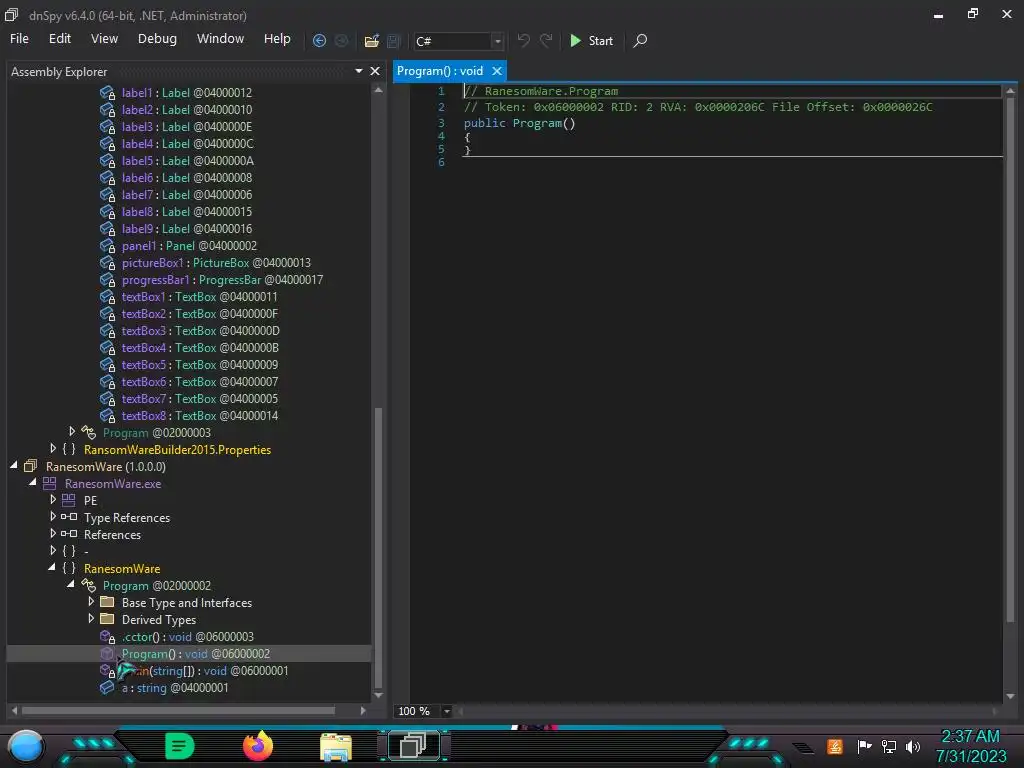Collapse the RanesomWare.exe module node
Viewport: 1024px width, 768px height.
[x=33, y=483]
